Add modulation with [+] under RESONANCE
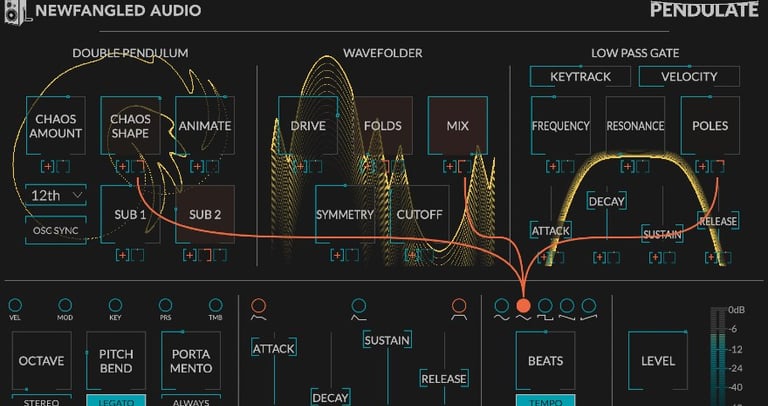 pyautogui.click(x=628, y=167)
